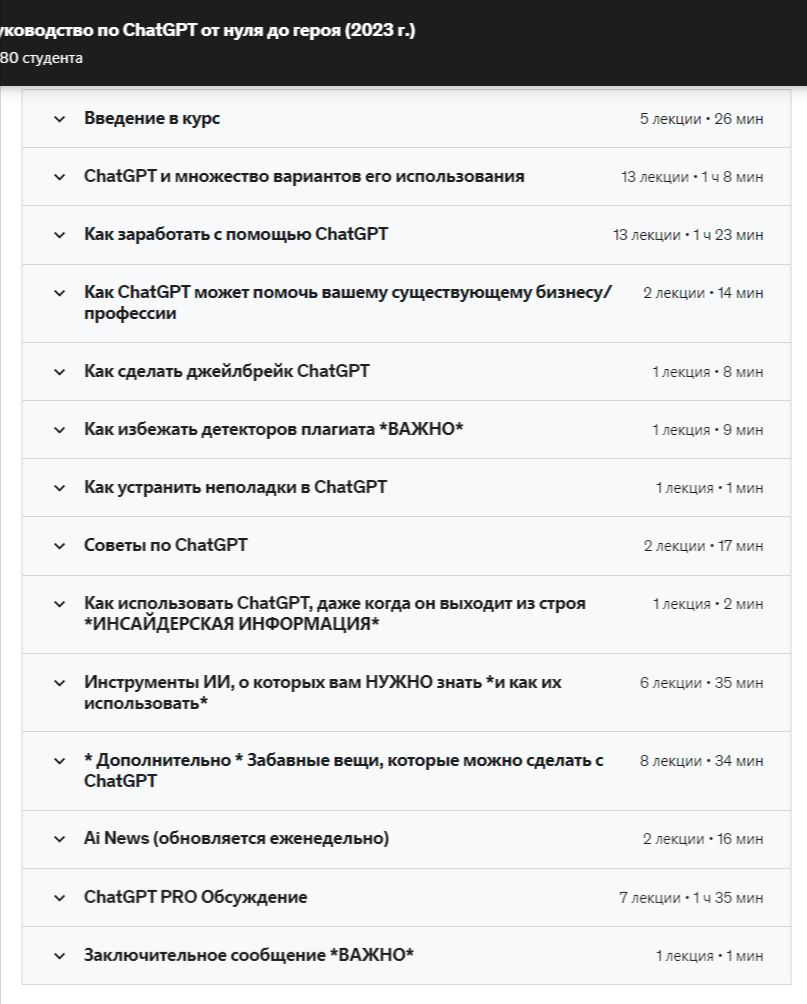This screenshot has height=1004, width=807.
Task: Expand the section about existing business help
Action: click(x=60, y=293)
